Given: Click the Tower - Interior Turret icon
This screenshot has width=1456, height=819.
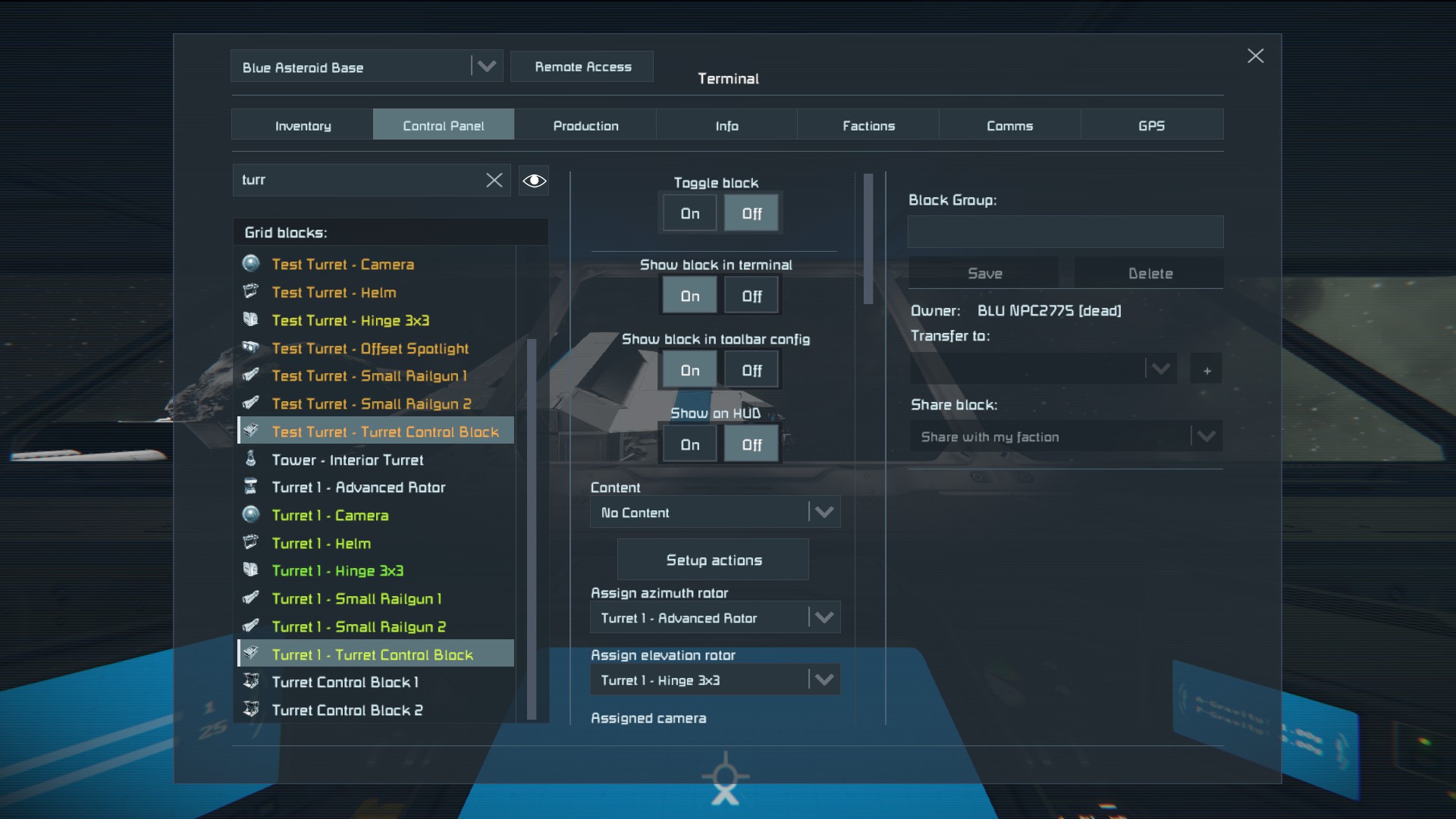Looking at the screenshot, I should point(251,459).
